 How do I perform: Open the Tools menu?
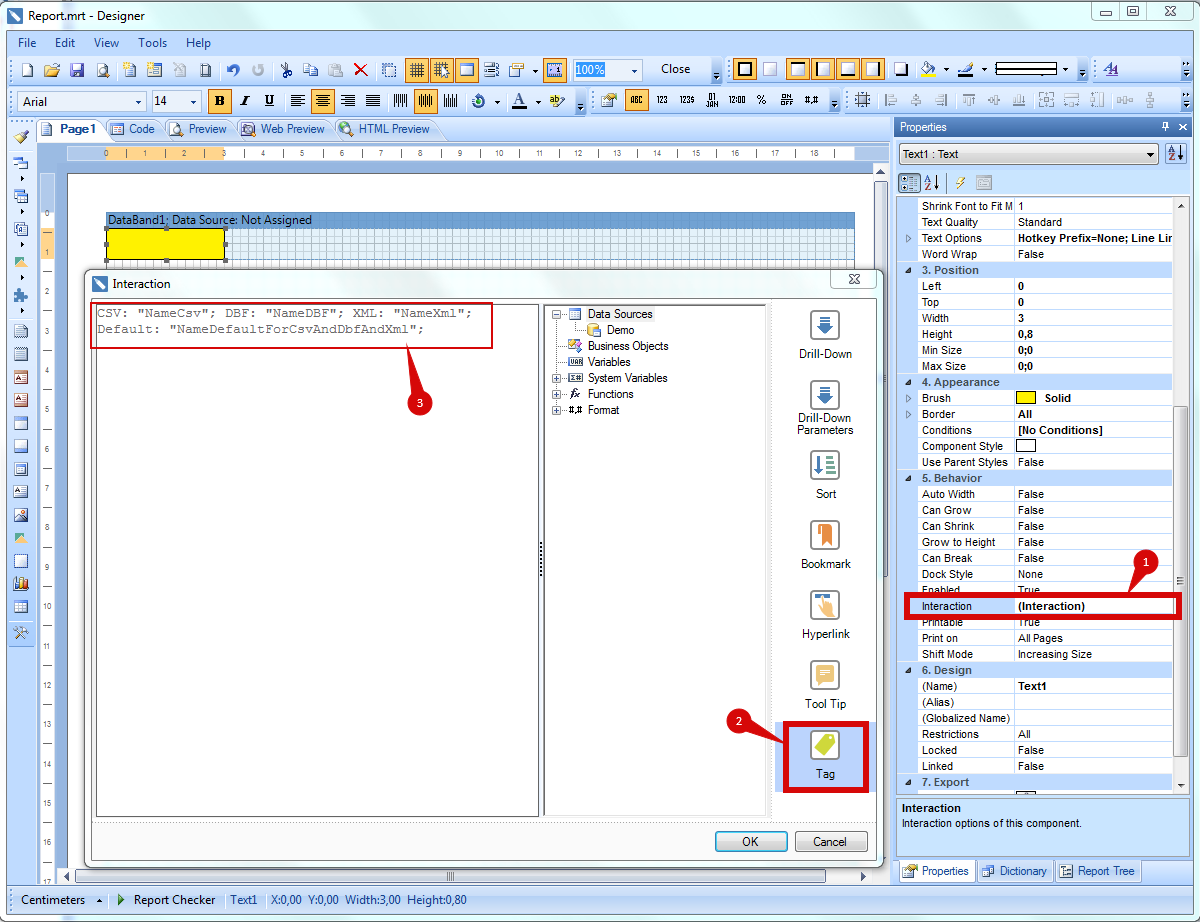[153, 43]
